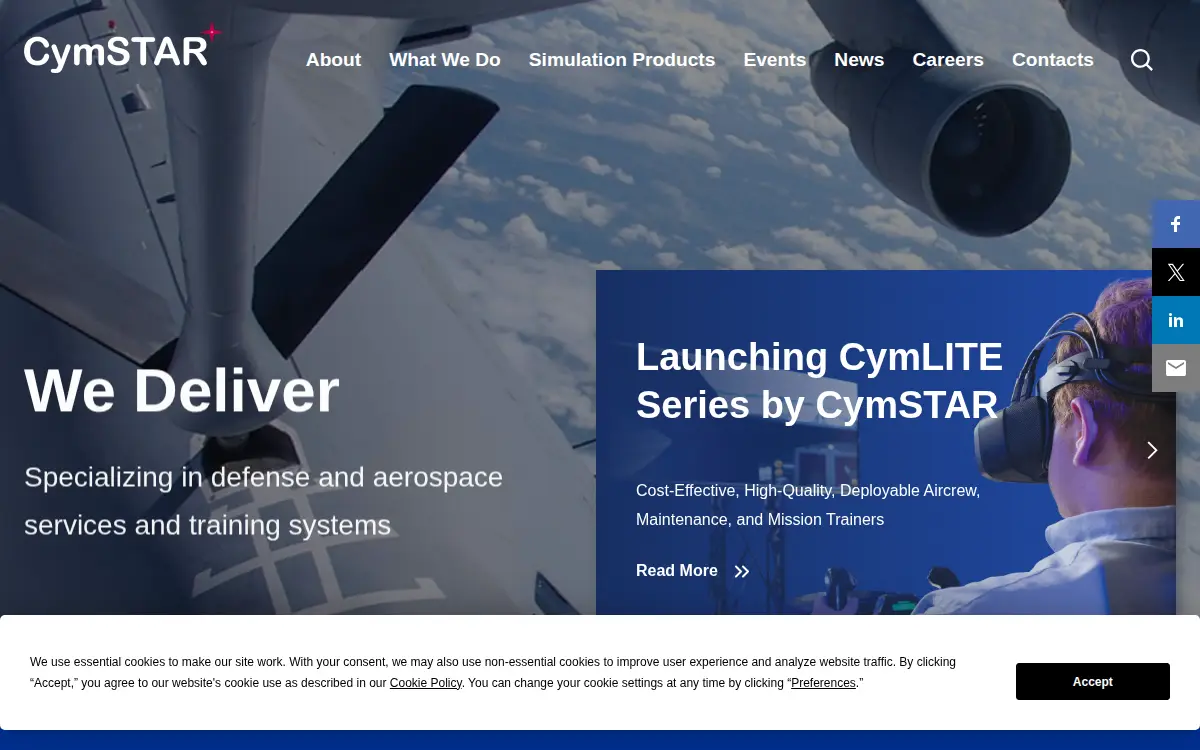Open the Cookie Policy link
1200x750 pixels.
[426, 683]
